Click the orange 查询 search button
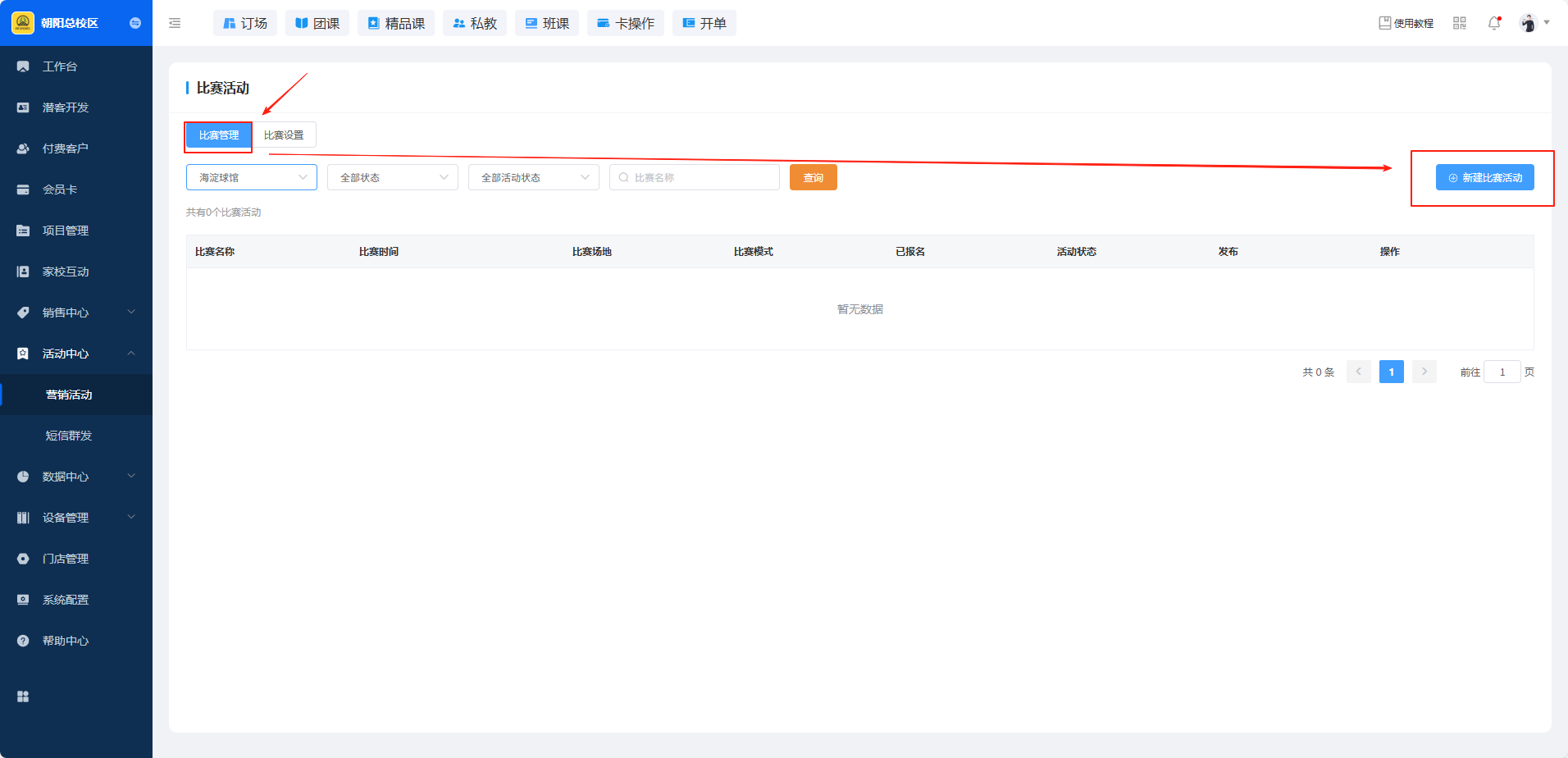The width and height of the screenshot is (1568, 758). 813,177
